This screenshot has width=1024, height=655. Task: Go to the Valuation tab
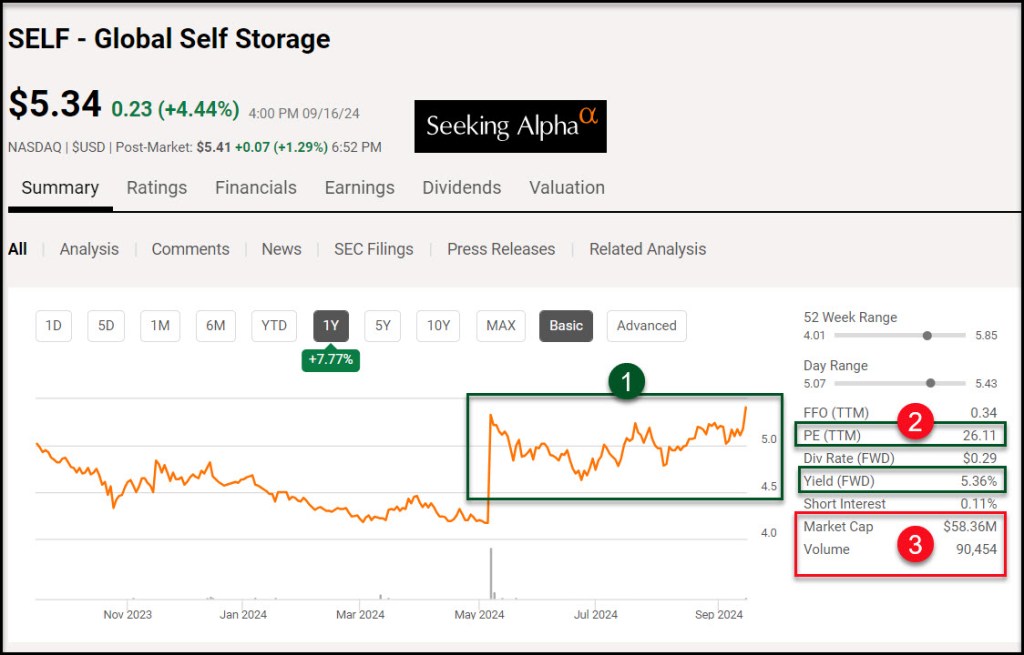click(x=567, y=188)
